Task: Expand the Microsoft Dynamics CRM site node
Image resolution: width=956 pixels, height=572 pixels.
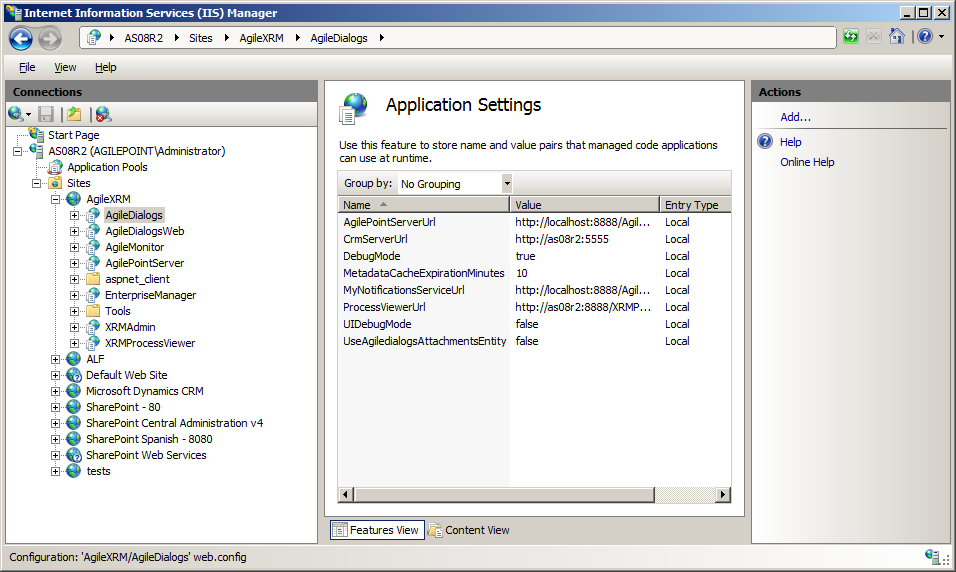Action: (55, 391)
